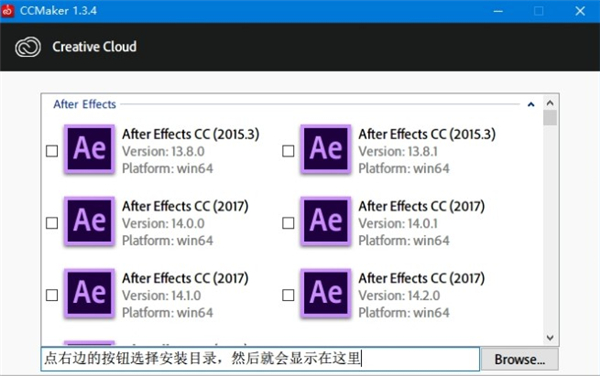The image size is (600, 376).
Task: Select text 'Version: 13.8.0'
Action: click(163, 151)
